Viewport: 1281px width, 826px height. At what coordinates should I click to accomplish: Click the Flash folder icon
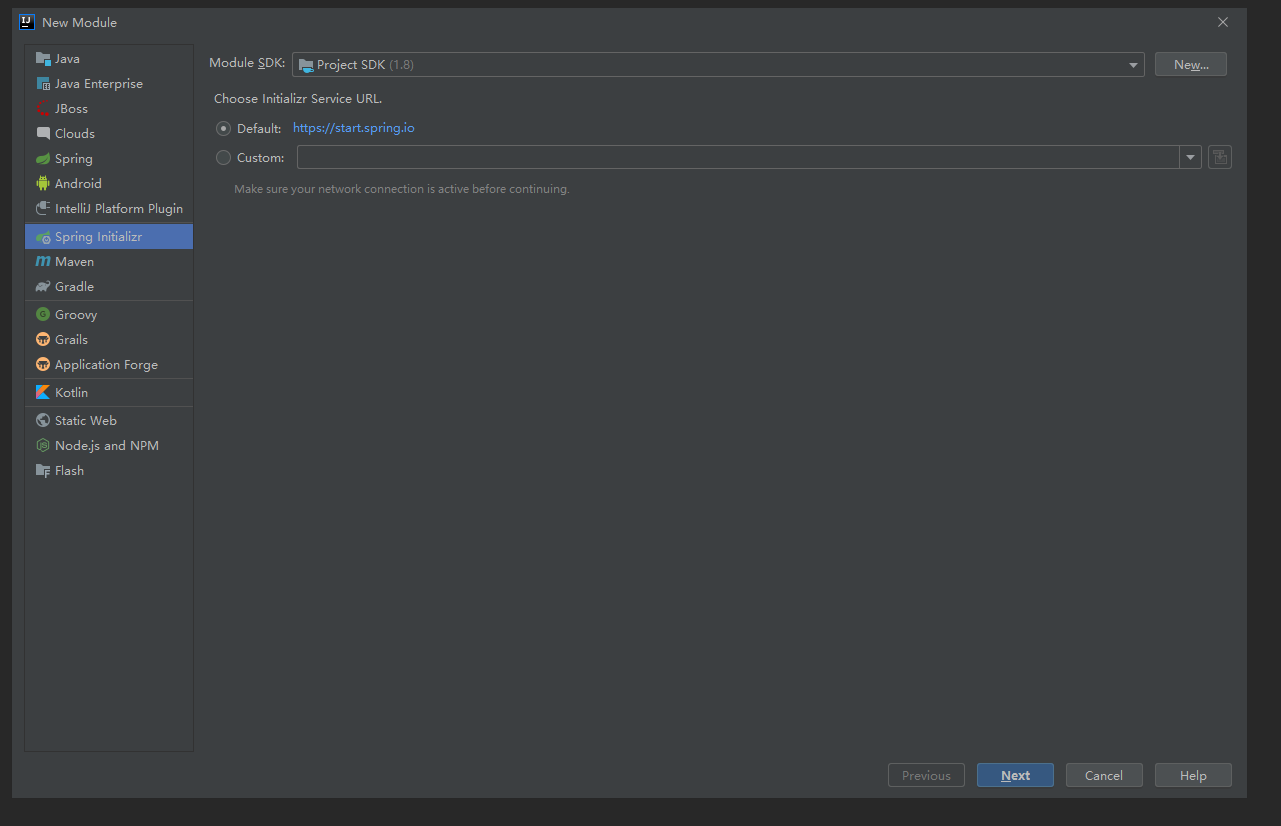tap(43, 471)
